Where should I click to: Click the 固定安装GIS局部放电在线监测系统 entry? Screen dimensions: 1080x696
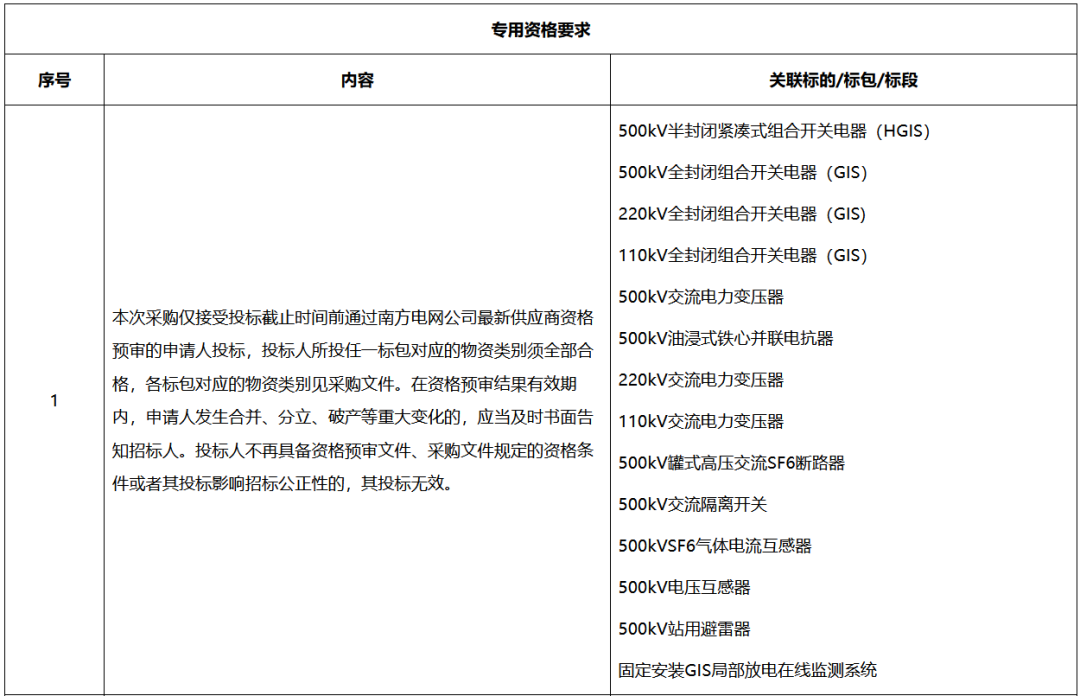pyautogui.click(x=748, y=670)
